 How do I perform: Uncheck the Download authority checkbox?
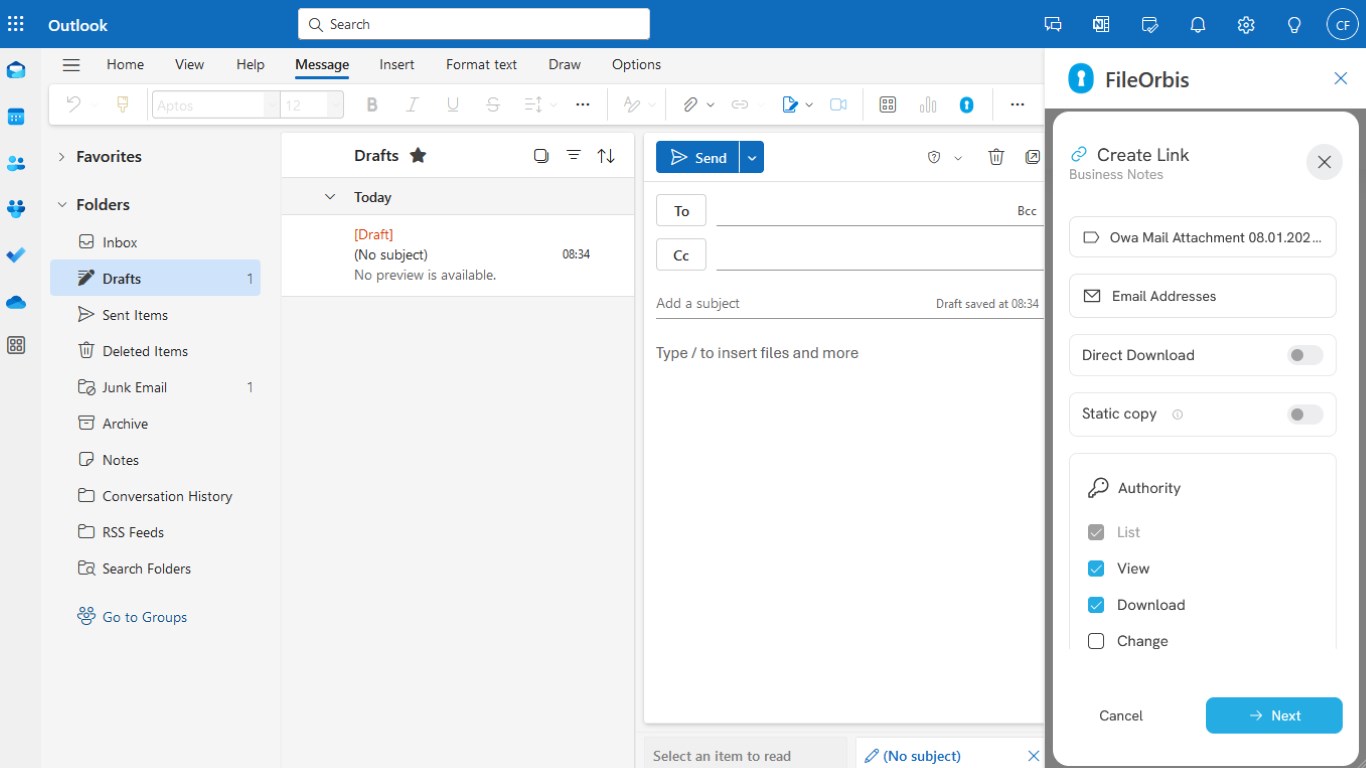(x=1096, y=605)
